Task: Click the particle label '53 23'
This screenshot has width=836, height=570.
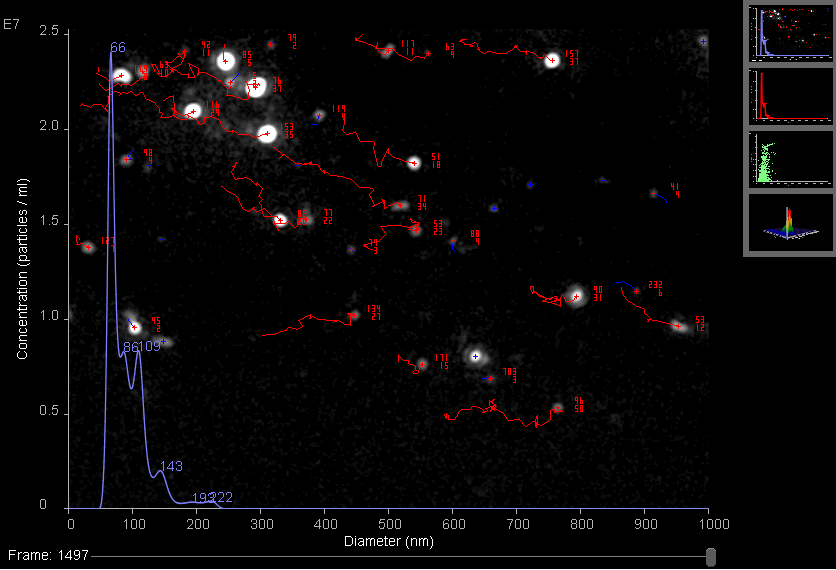Action: pos(438,228)
